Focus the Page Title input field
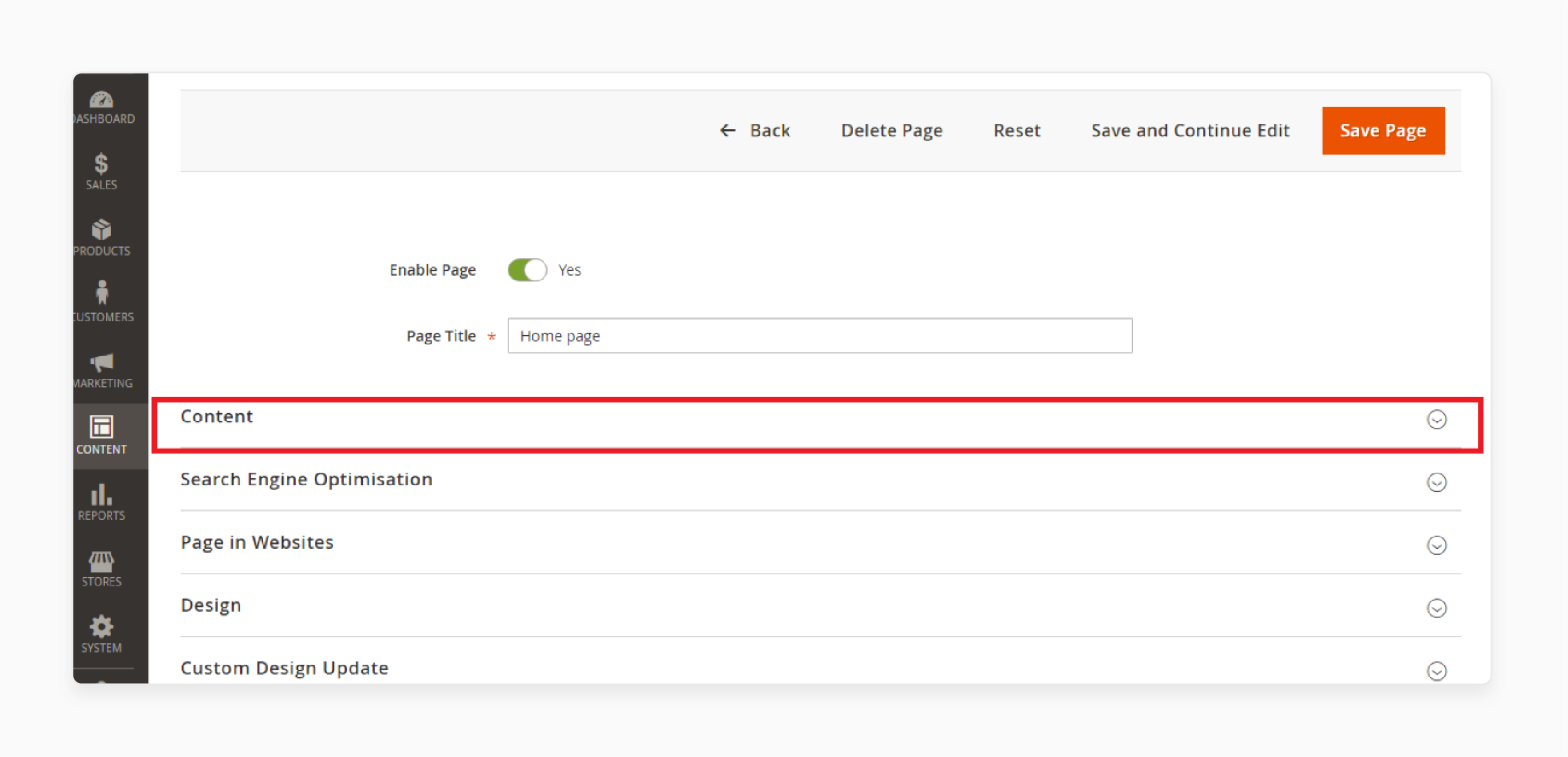This screenshot has height=757, width=1568. coord(820,336)
